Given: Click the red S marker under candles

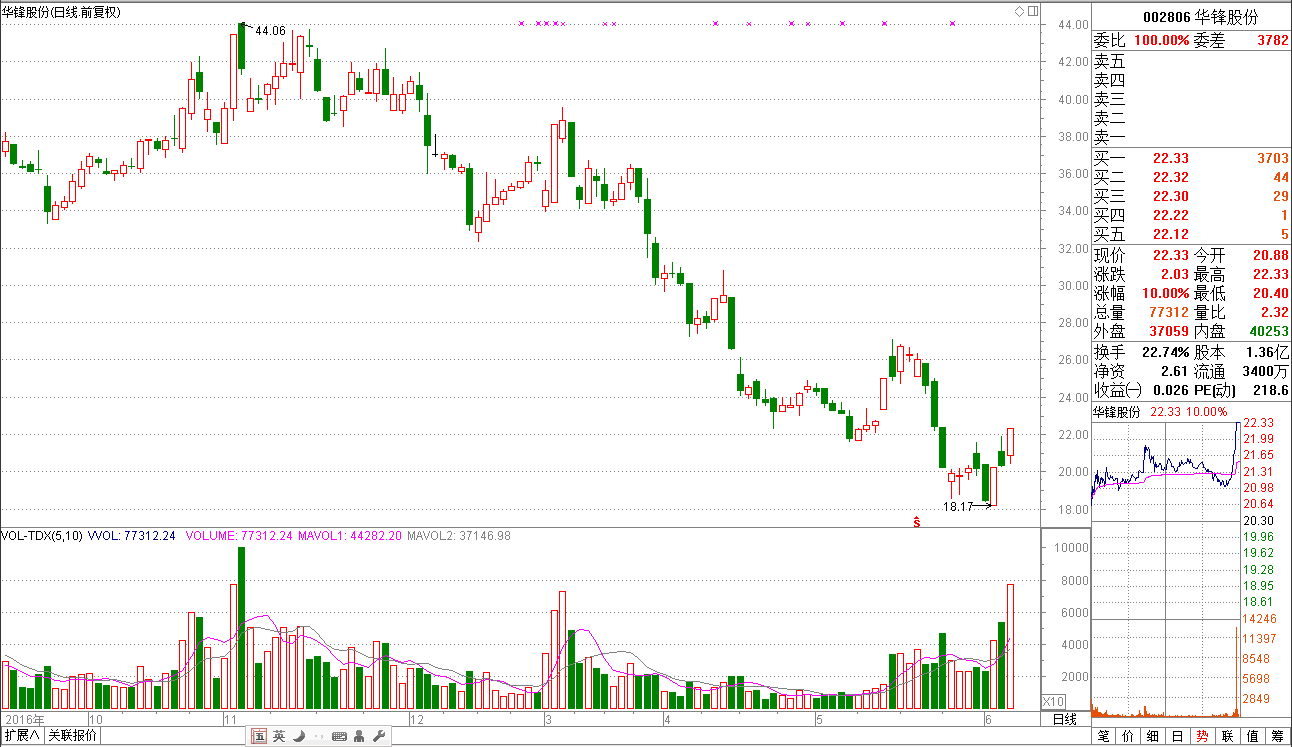Looking at the screenshot, I should click(916, 521).
